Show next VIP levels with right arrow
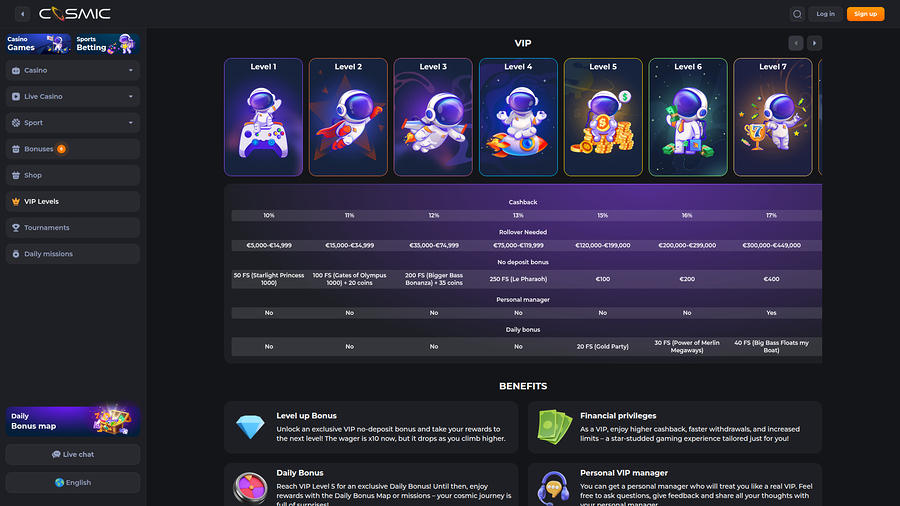This screenshot has width=900, height=506. point(814,43)
